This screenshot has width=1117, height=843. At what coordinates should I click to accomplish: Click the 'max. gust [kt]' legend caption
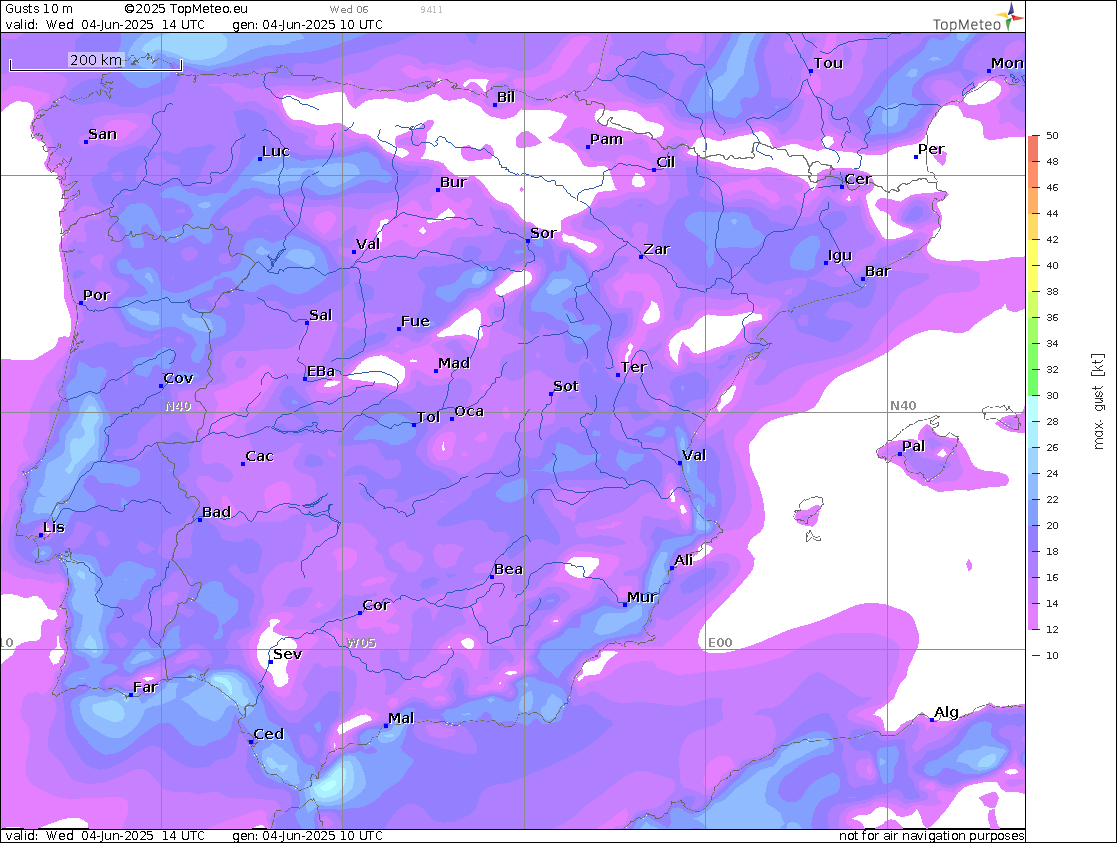point(1098,401)
